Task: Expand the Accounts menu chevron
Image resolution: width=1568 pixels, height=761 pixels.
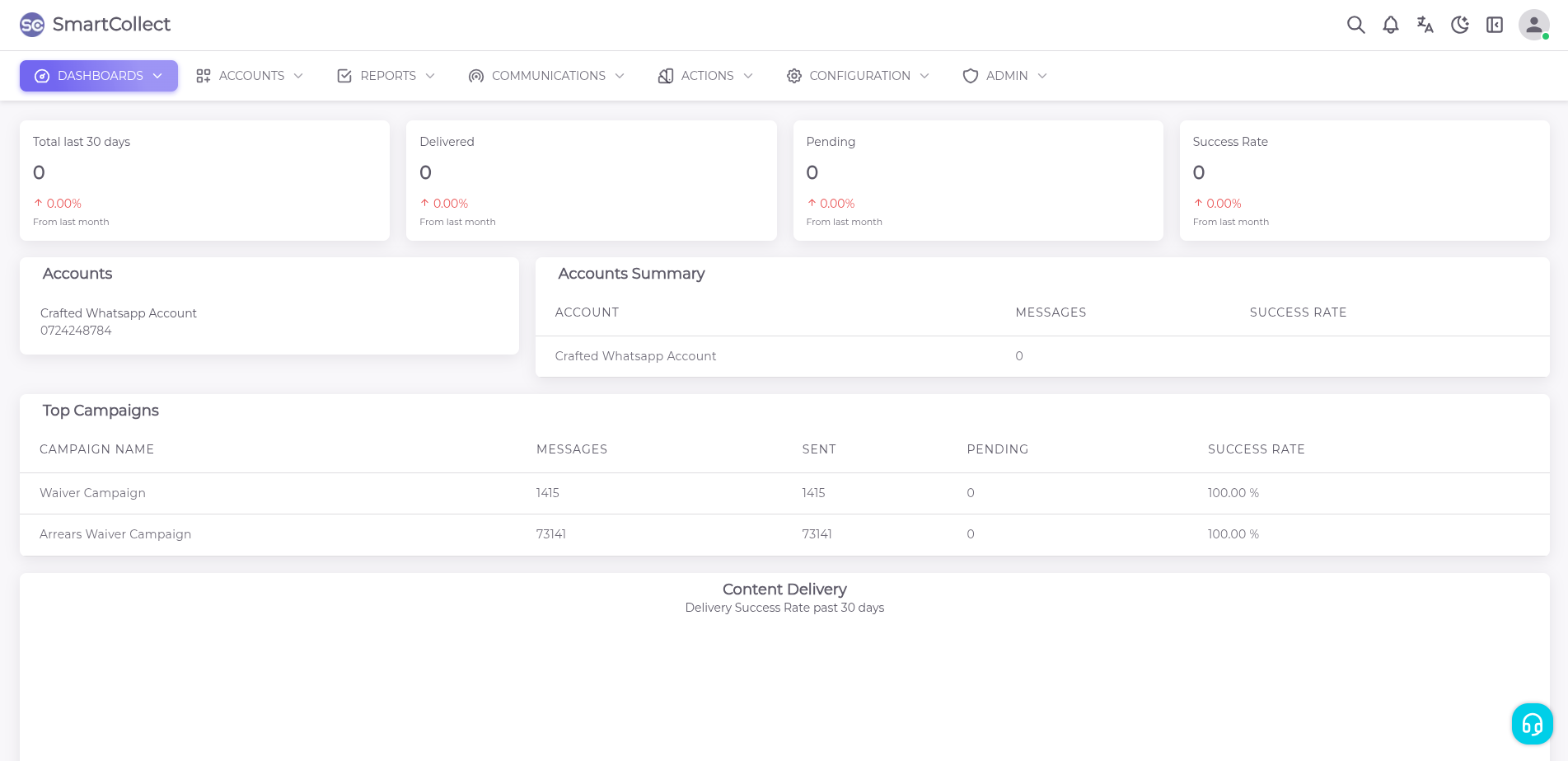Action: click(x=298, y=76)
